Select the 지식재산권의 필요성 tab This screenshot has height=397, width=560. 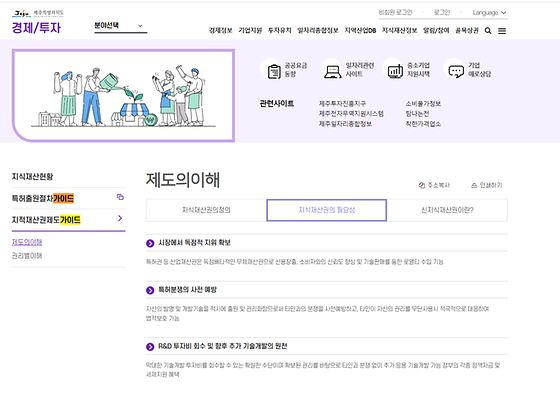tap(326, 210)
